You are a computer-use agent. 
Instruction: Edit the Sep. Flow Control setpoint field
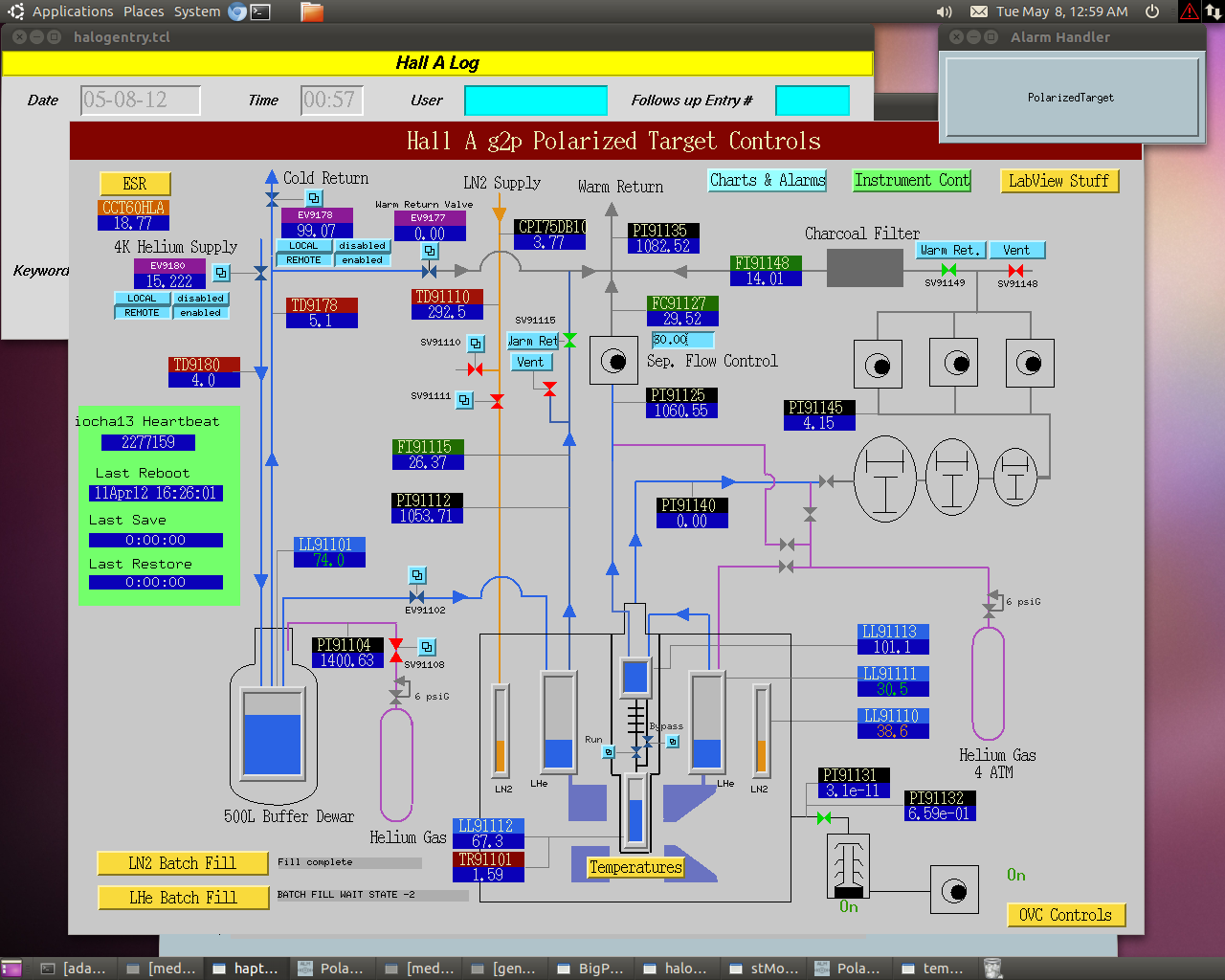point(682,340)
